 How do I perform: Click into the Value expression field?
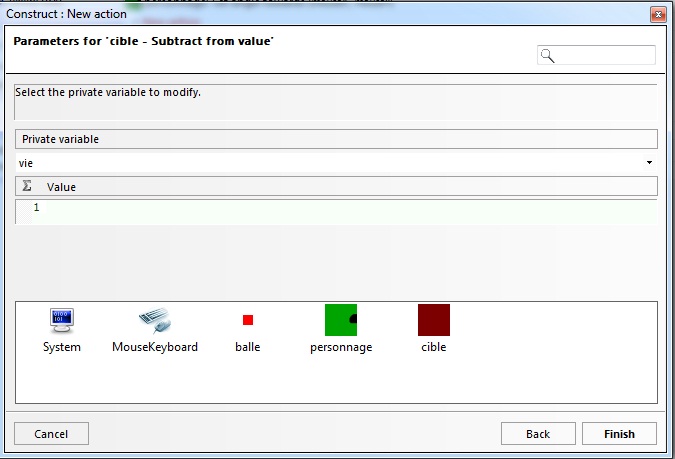point(336,212)
